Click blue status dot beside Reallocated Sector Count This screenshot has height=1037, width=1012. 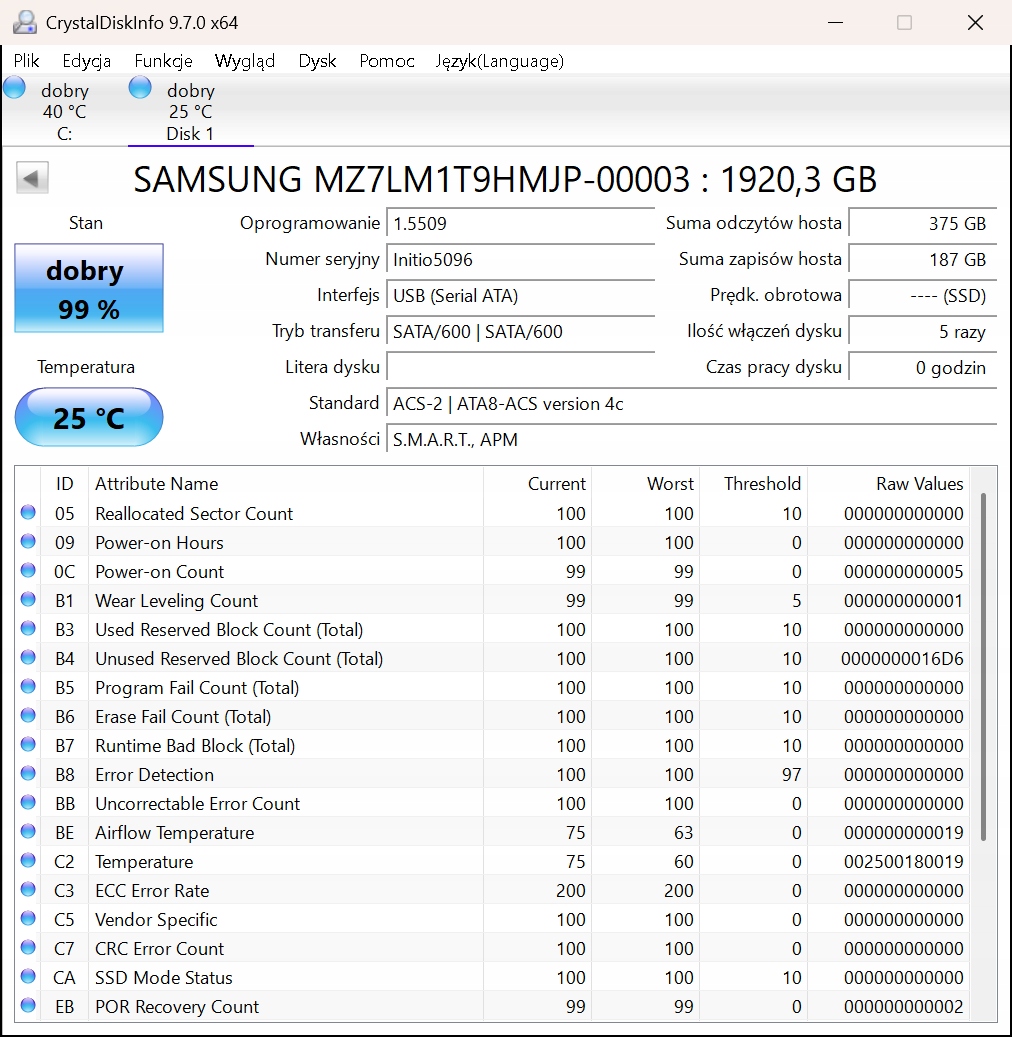click(28, 513)
